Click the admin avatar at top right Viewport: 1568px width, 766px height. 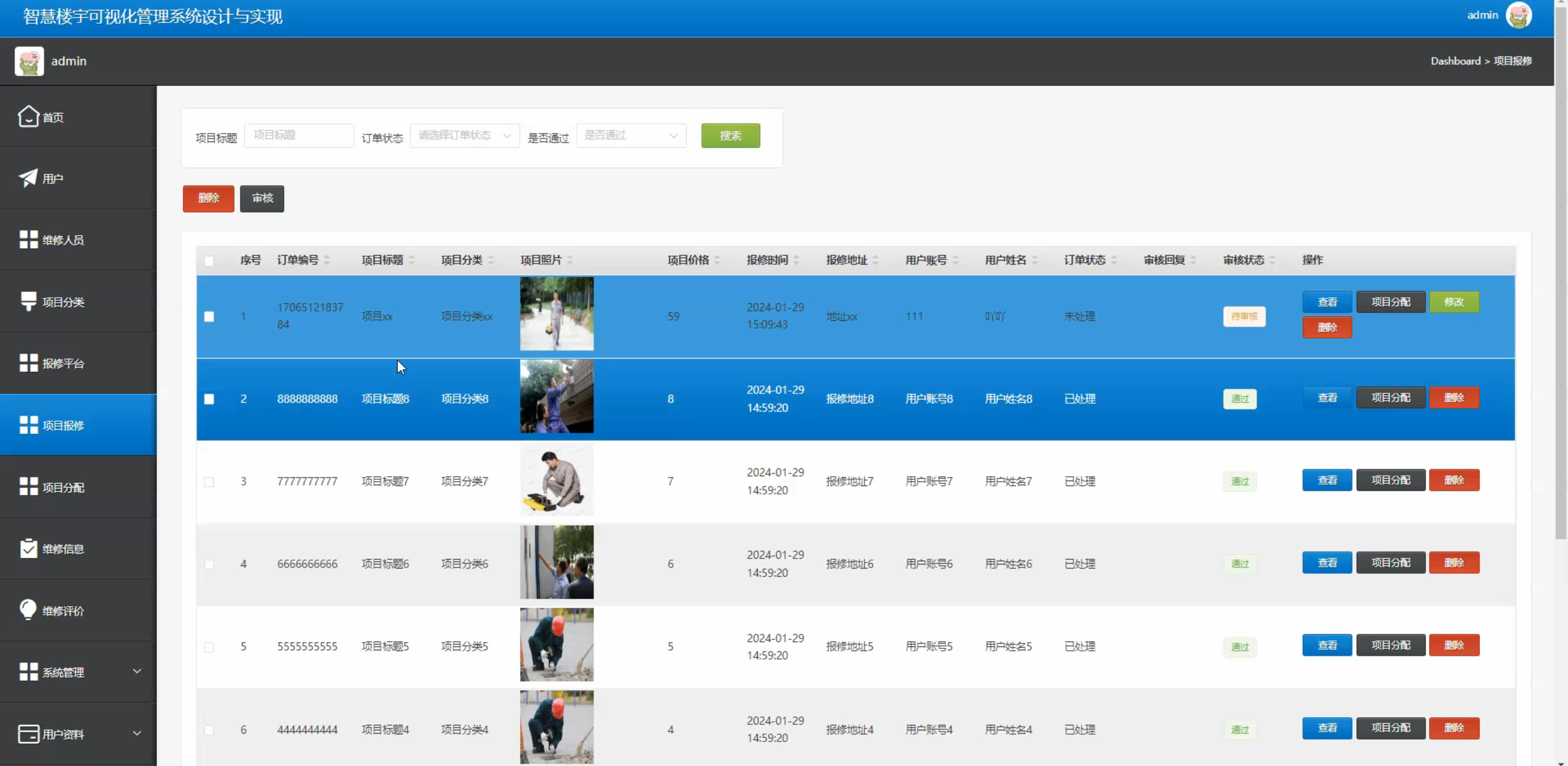(1518, 15)
